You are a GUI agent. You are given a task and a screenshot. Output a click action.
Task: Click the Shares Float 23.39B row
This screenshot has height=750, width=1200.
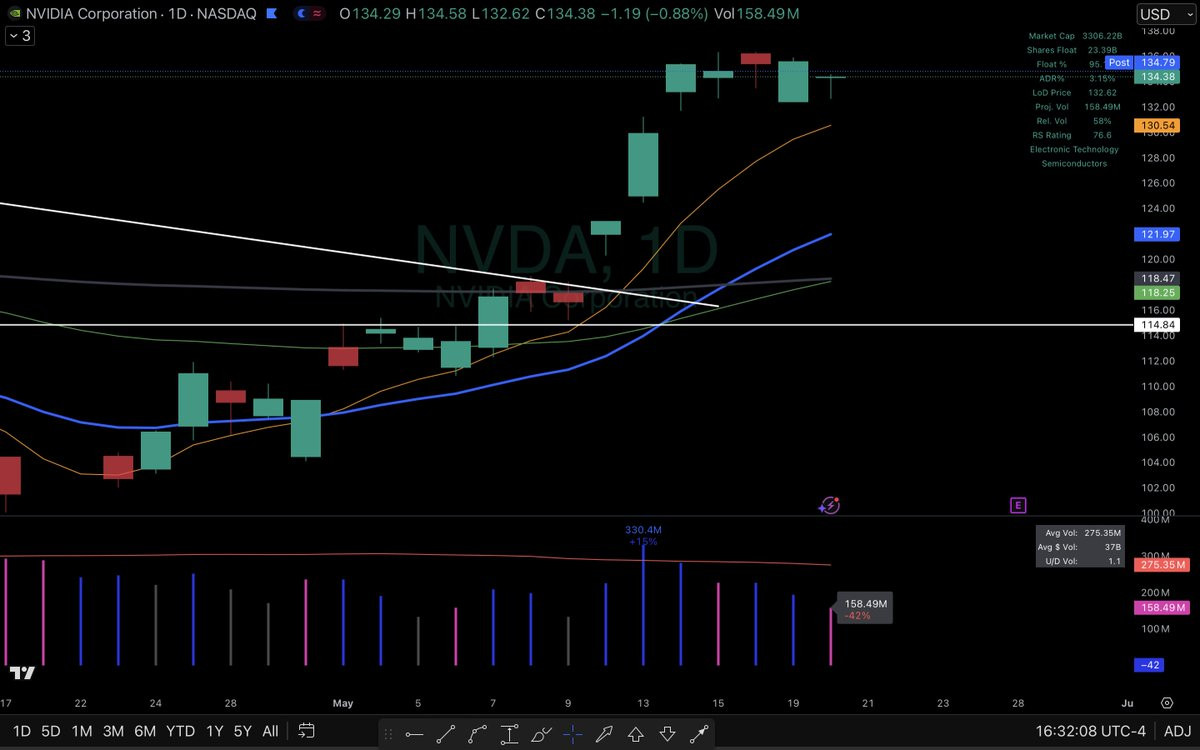point(1074,50)
